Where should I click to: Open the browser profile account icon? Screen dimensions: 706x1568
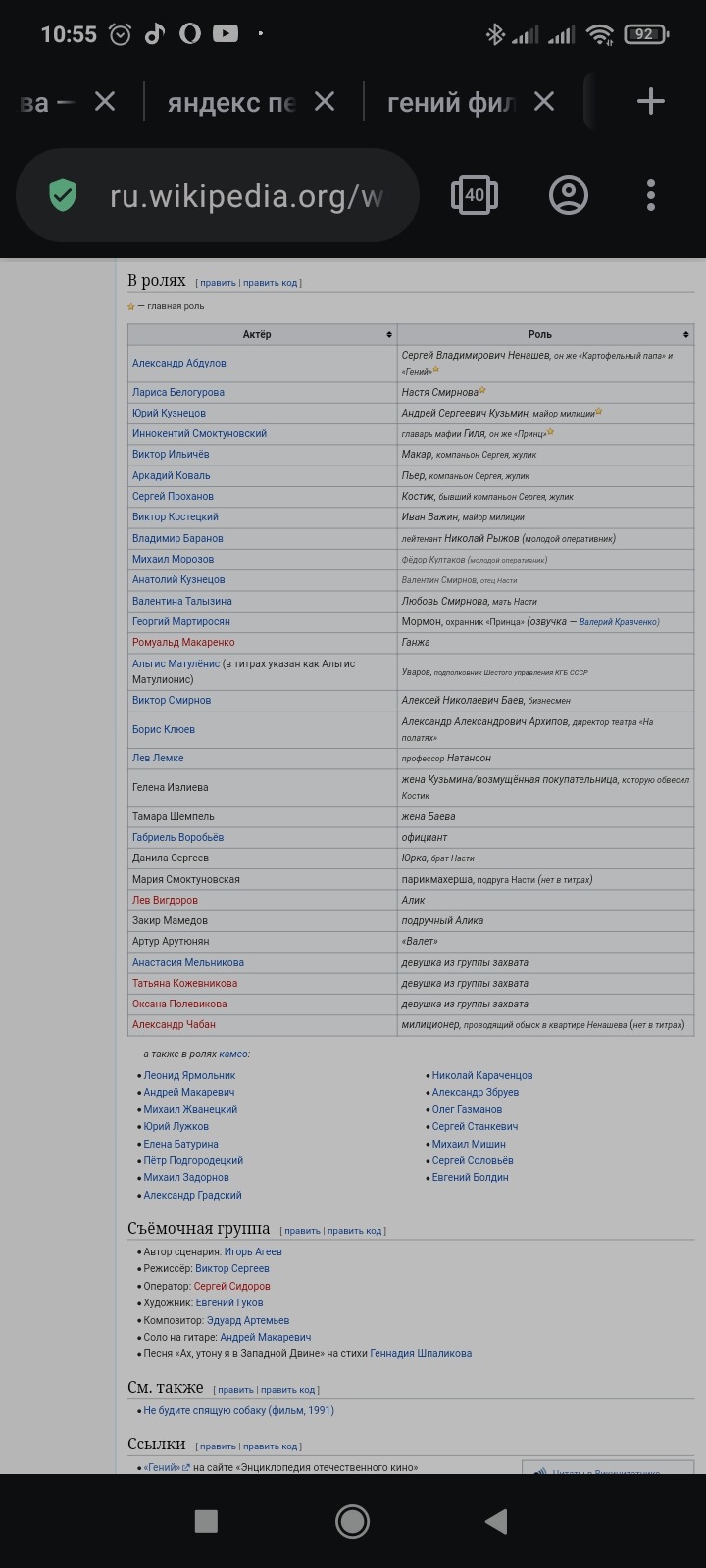[x=568, y=195]
